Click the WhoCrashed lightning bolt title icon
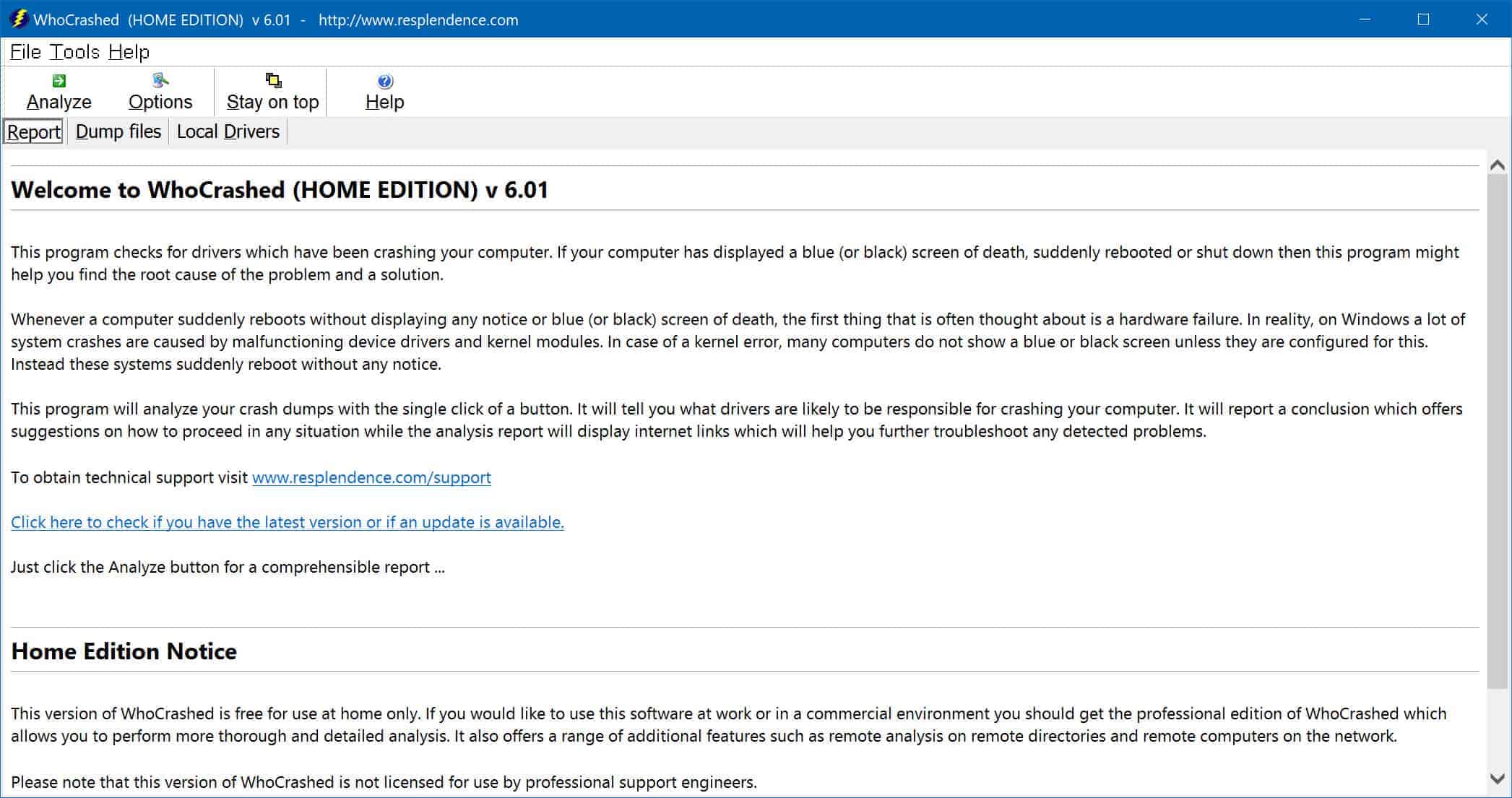The height and width of the screenshot is (798, 1512). [19, 19]
